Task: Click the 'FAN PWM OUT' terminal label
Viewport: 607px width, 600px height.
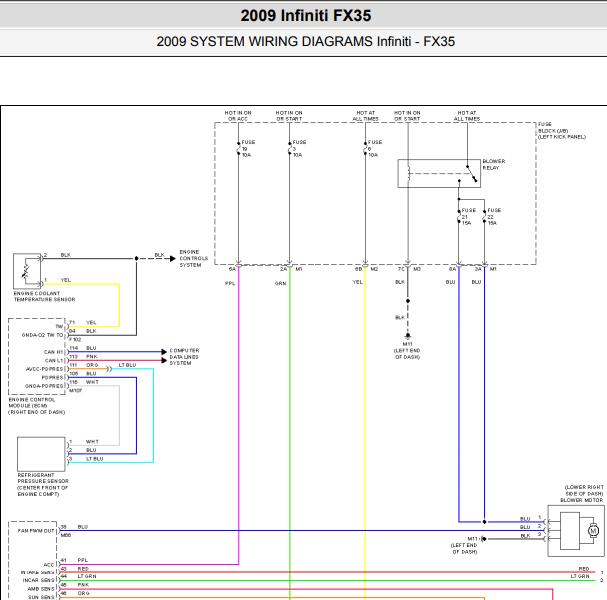Action: click(36, 531)
